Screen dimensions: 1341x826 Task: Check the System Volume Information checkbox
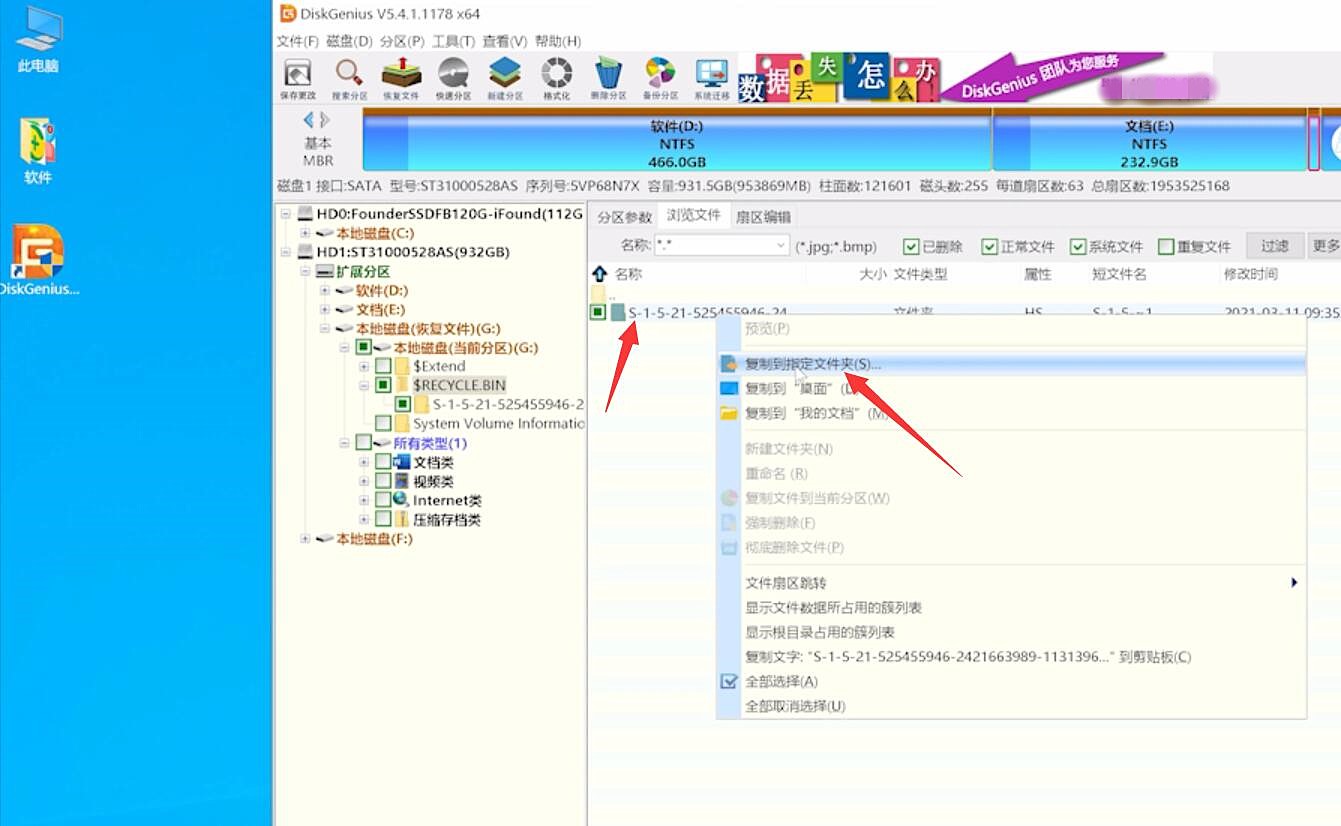click(x=383, y=423)
